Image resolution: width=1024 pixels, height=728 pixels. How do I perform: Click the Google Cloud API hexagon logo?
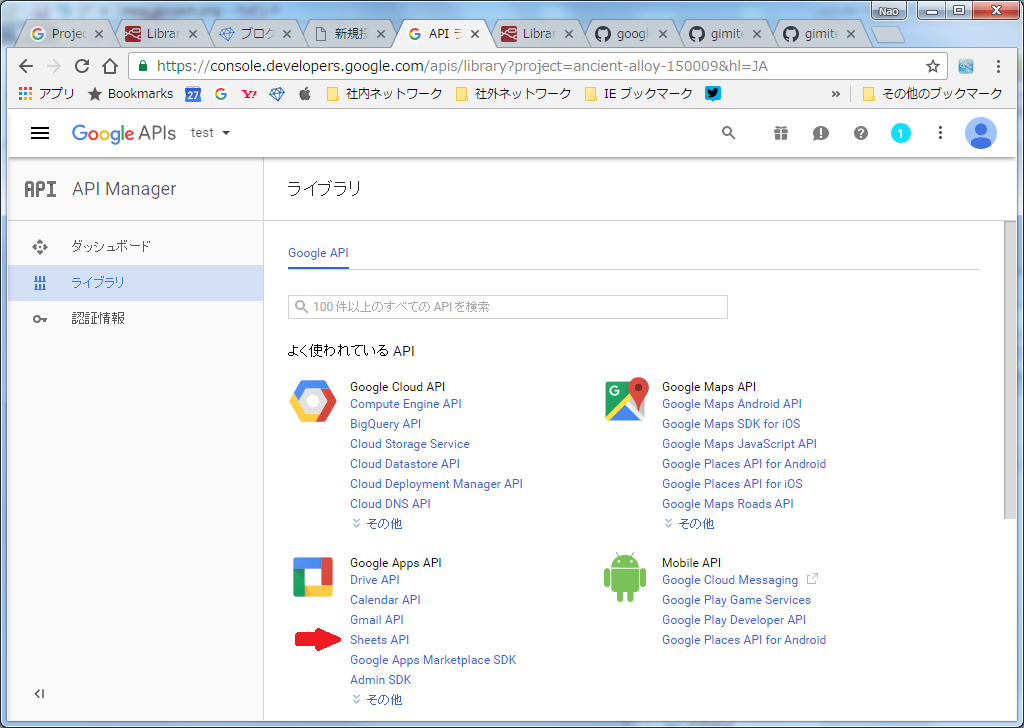pyautogui.click(x=313, y=401)
